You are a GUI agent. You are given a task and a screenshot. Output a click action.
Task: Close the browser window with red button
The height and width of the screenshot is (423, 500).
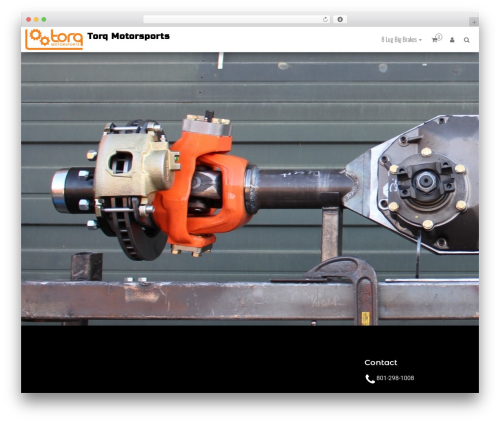point(29,20)
